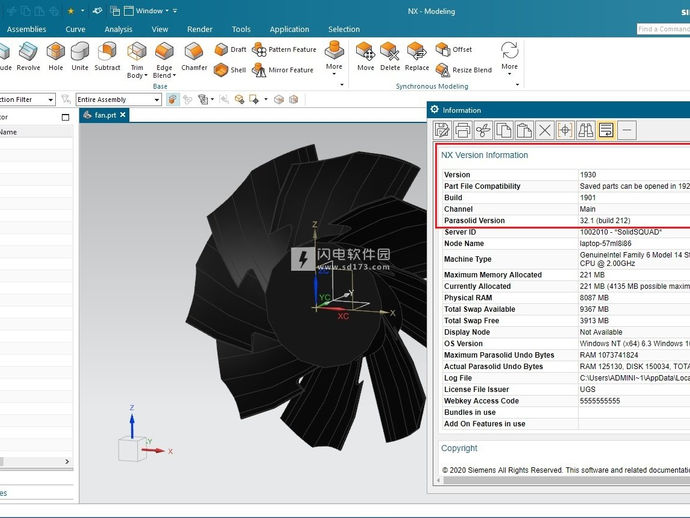Choose the Offset Region tool

click(454, 49)
